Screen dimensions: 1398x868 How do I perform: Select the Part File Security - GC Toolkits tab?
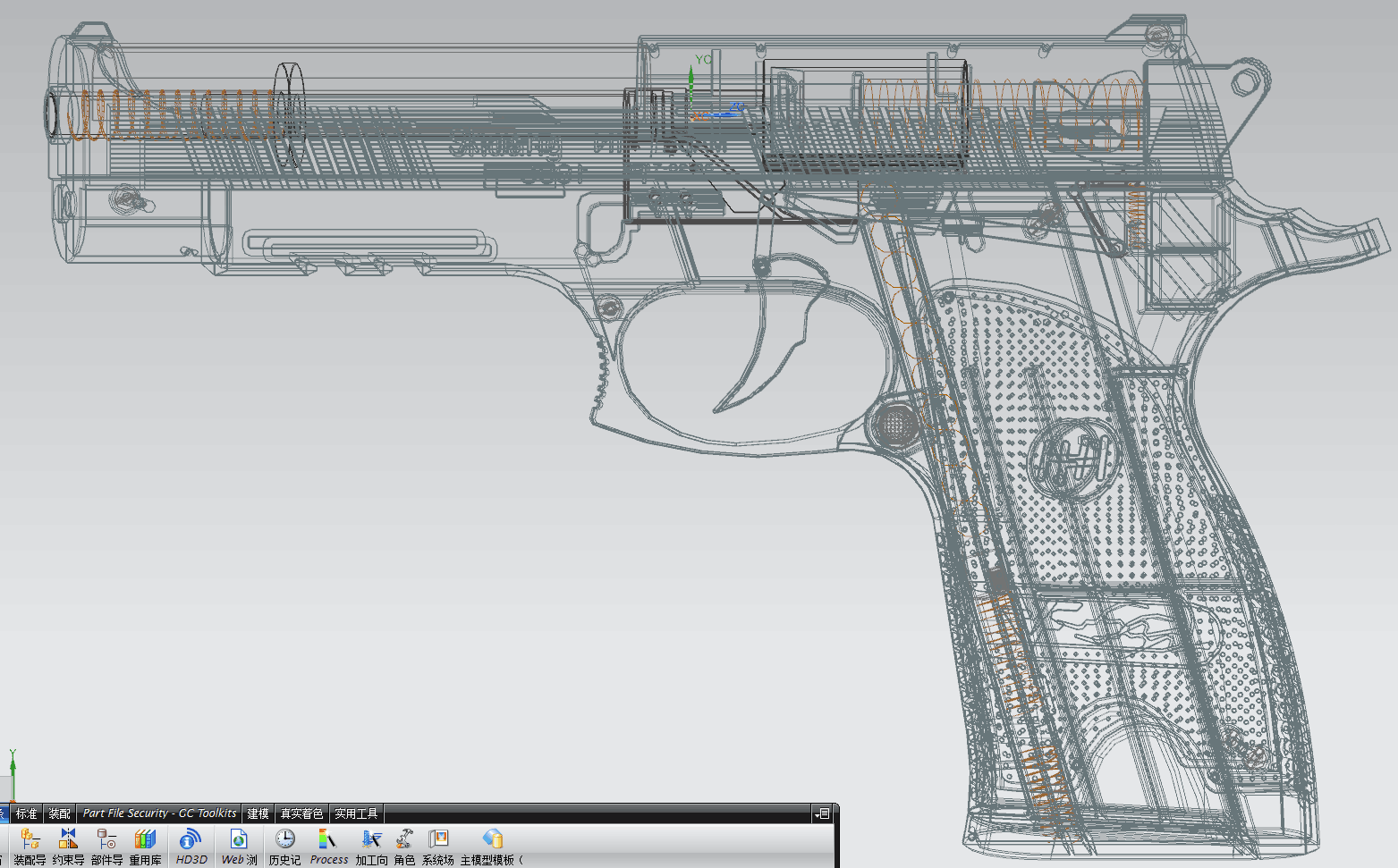(159, 813)
